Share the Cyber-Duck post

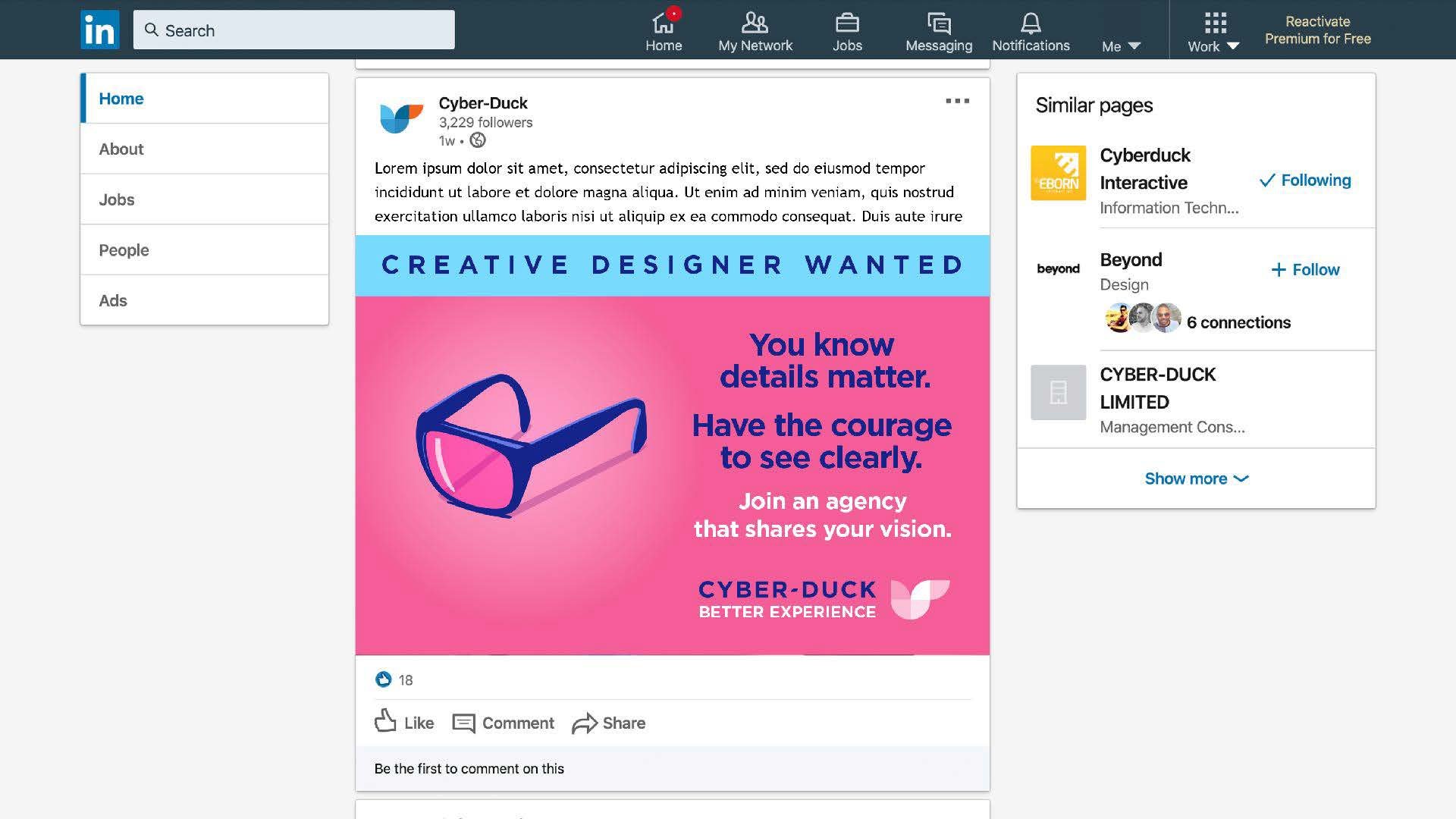click(609, 723)
